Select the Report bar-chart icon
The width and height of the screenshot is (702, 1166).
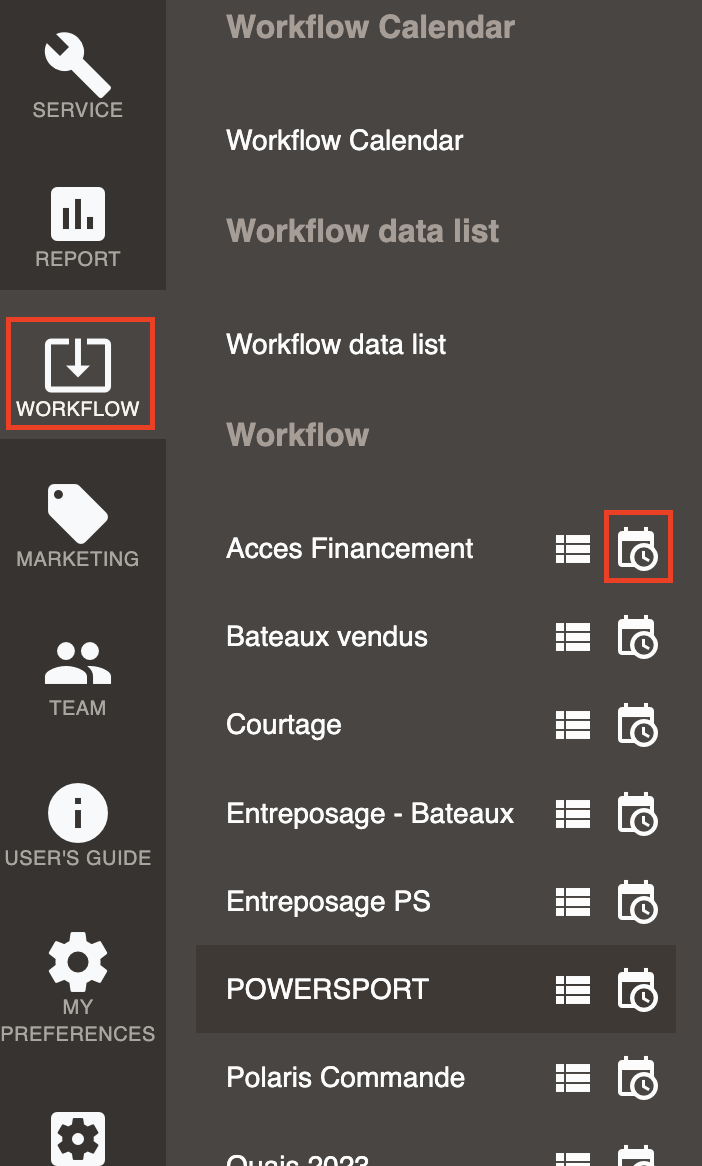pos(77,213)
